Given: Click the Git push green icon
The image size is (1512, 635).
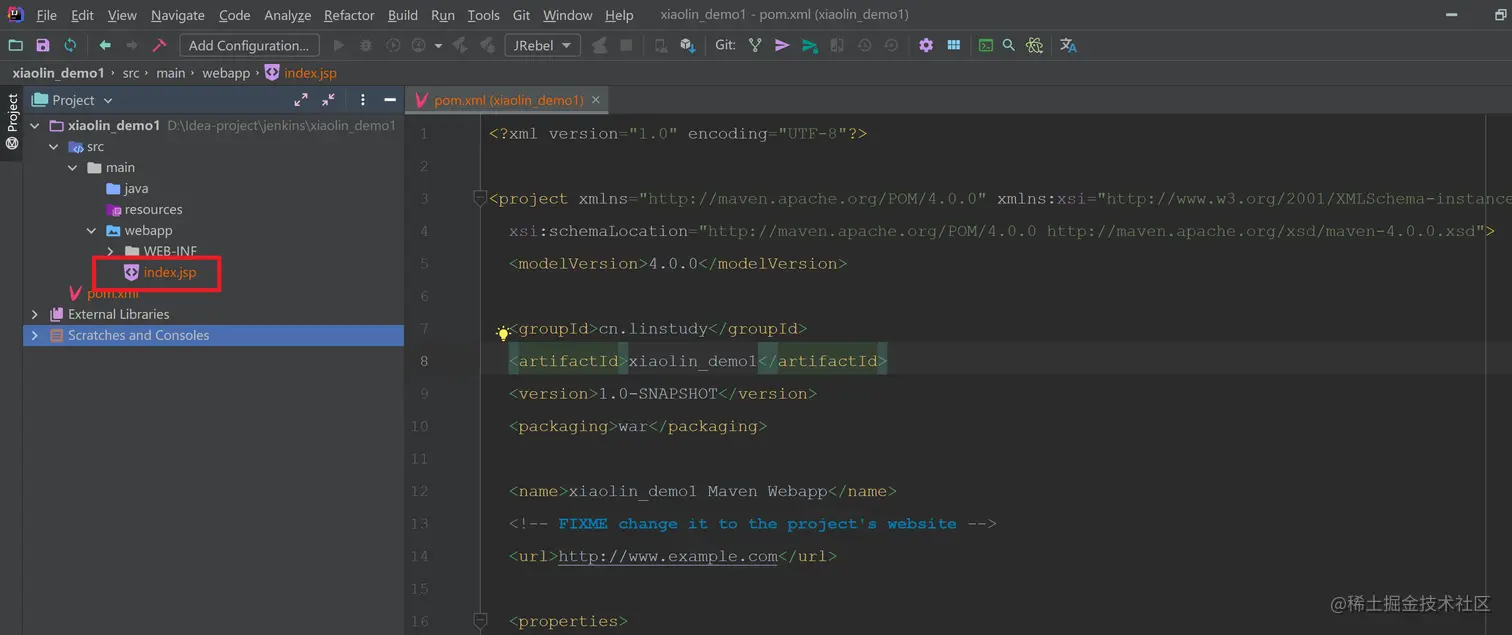Looking at the screenshot, I should tap(810, 45).
